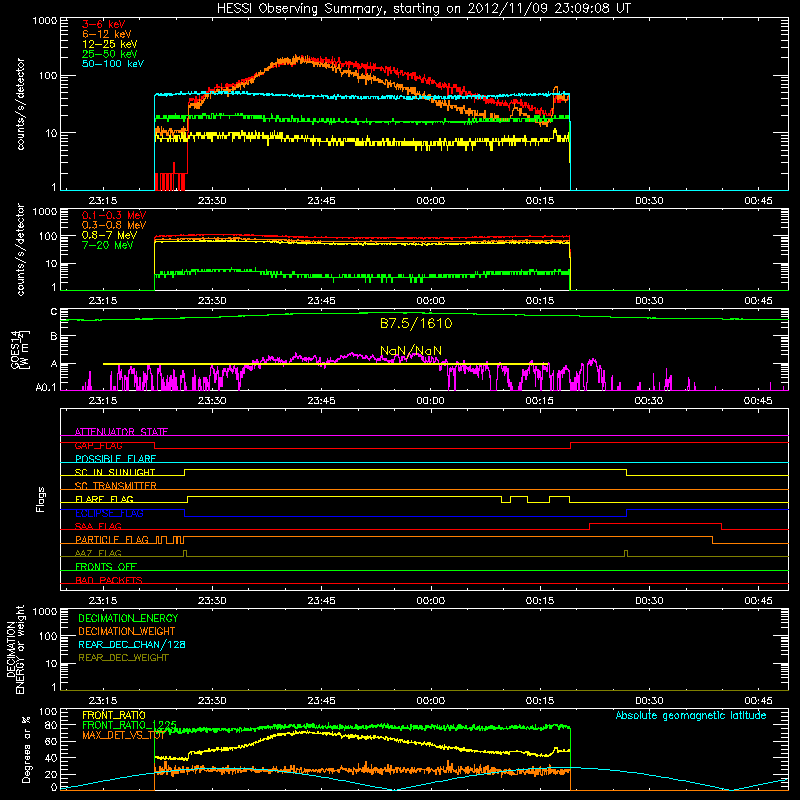The height and width of the screenshot is (800, 800).
Task: Click the FRONT_RATIO legend label
Action: click(x=114, y=715)
